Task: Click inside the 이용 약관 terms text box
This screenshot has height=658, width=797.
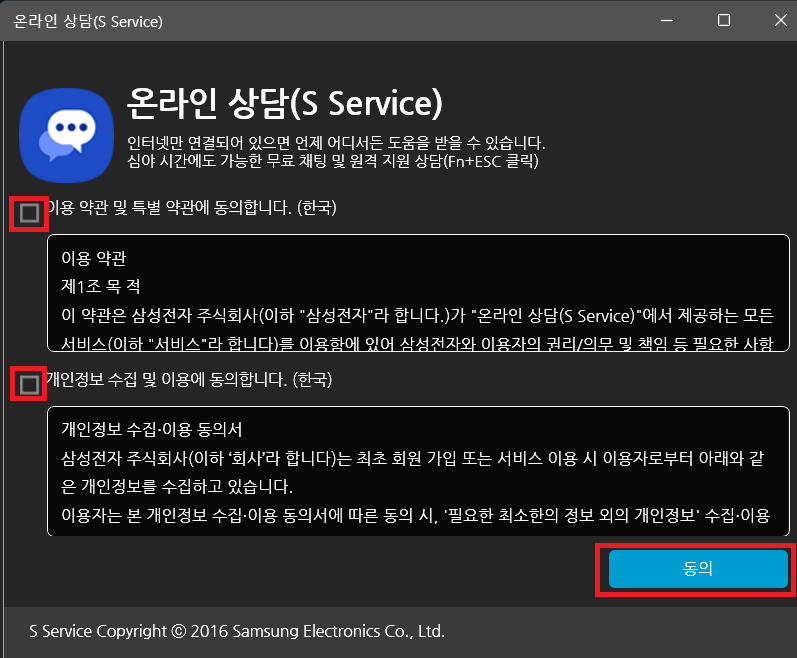Action: [x=418, y=293]
